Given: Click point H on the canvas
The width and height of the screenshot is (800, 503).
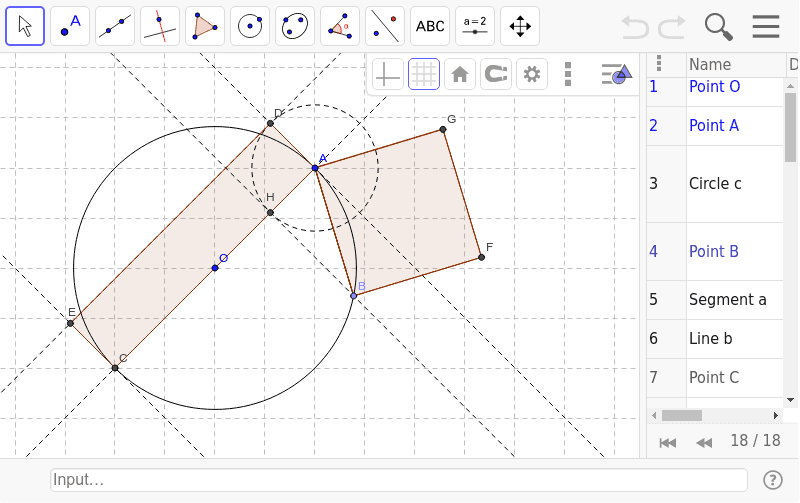Looking at the screenshot, I should point(270,213).
